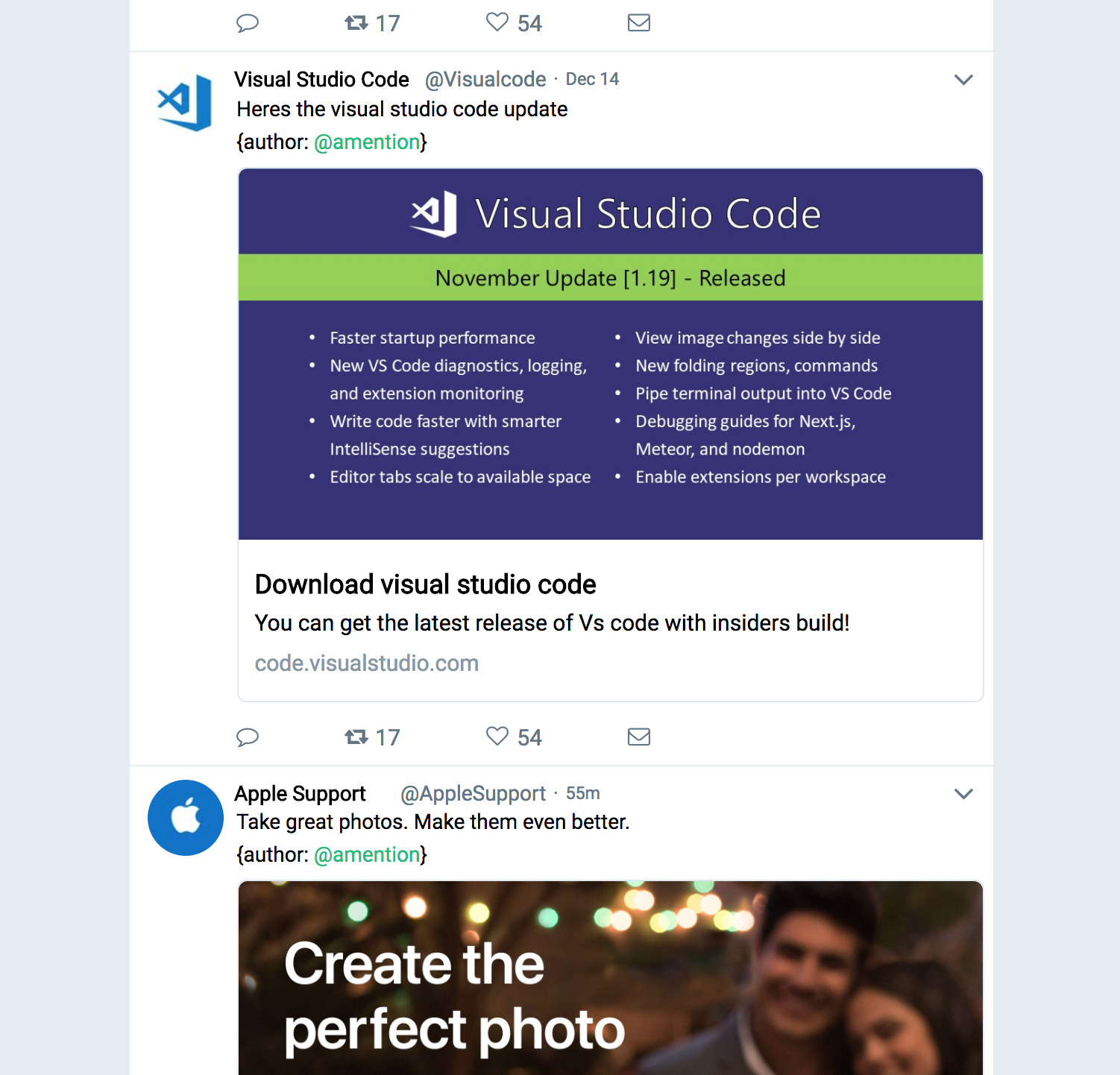Click the card description about the insiders build
Screen dimensions: 1120x1075
tap(553, 622)
